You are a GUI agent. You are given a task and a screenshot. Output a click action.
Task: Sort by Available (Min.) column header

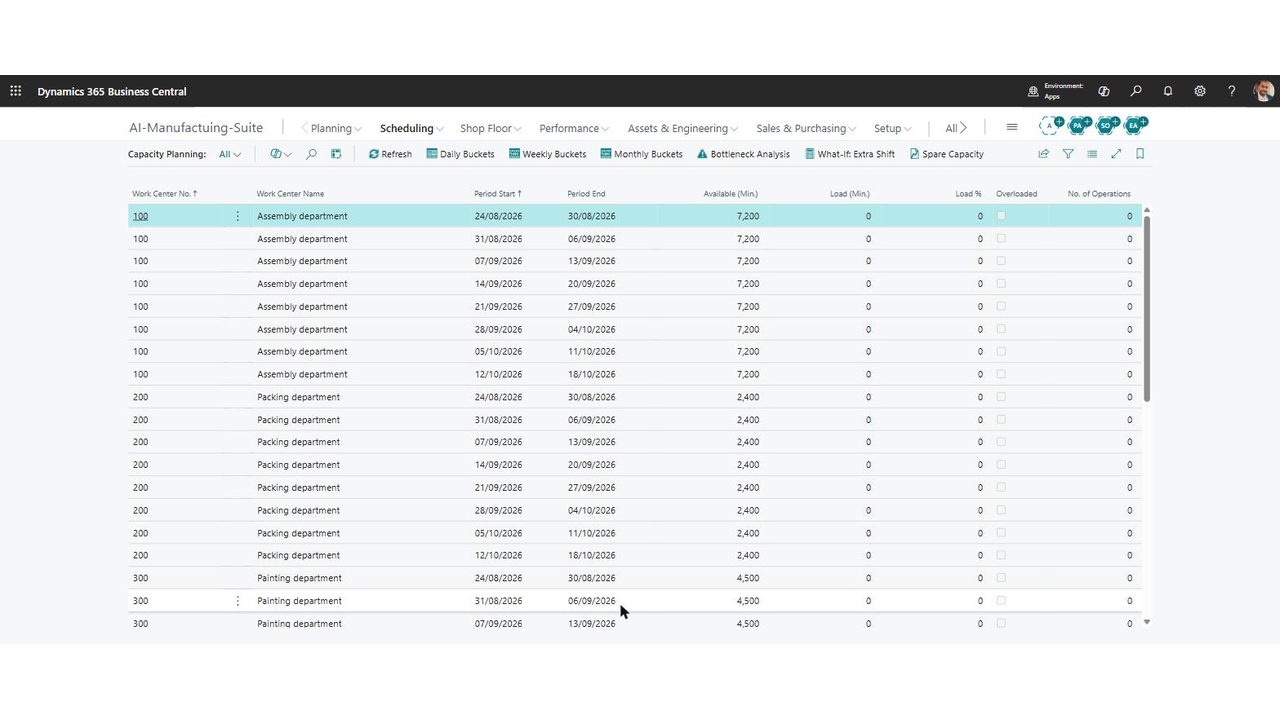click(x=731, y=194)
